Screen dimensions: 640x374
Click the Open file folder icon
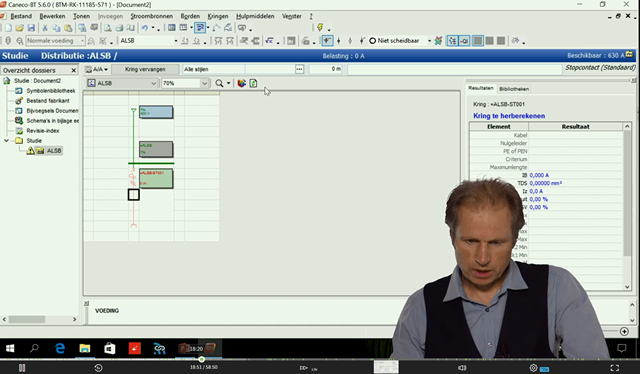click(x=19, y=28)
